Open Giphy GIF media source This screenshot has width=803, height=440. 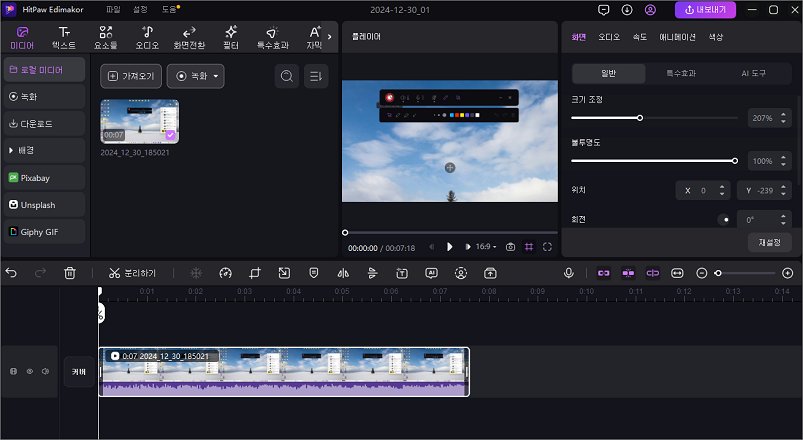[x=45, y=232]
